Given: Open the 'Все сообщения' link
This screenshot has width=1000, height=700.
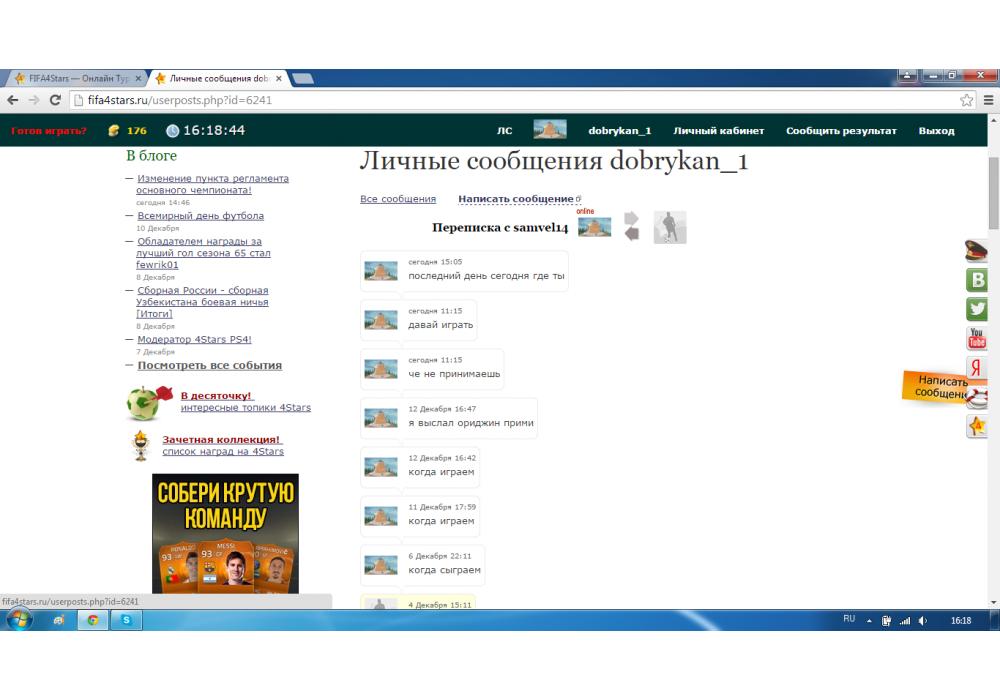Looking at the screenshot, I should click(398, 199).
